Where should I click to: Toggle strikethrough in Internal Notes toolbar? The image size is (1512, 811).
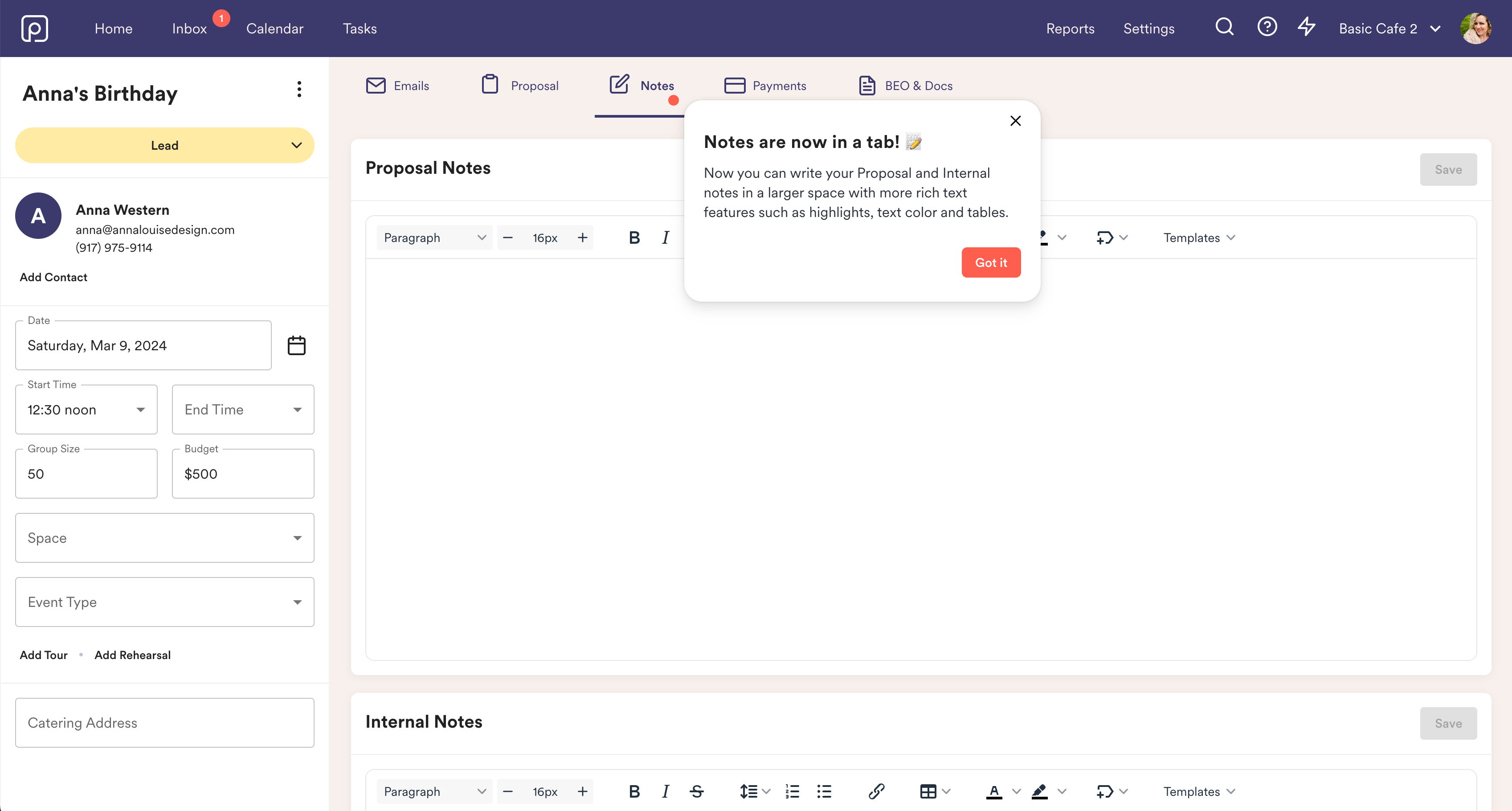tap(697, 792)
